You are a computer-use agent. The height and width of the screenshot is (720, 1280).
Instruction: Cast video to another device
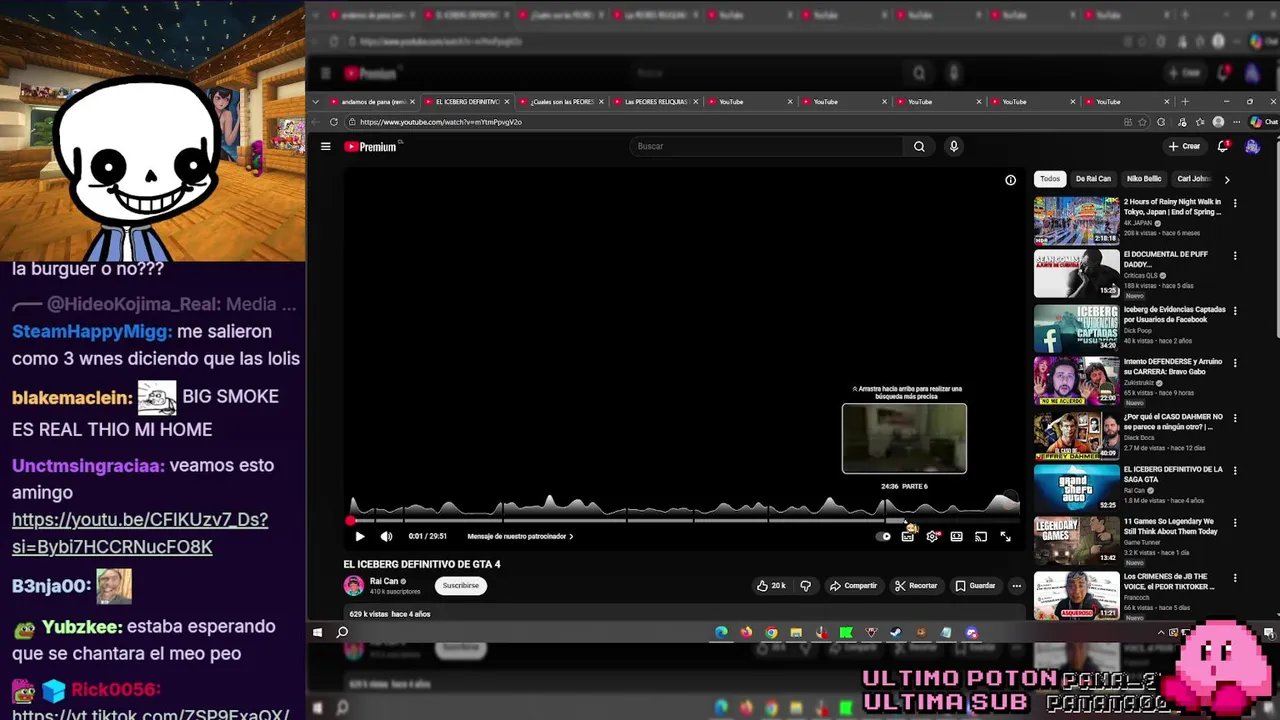click(x=981, y=536)
